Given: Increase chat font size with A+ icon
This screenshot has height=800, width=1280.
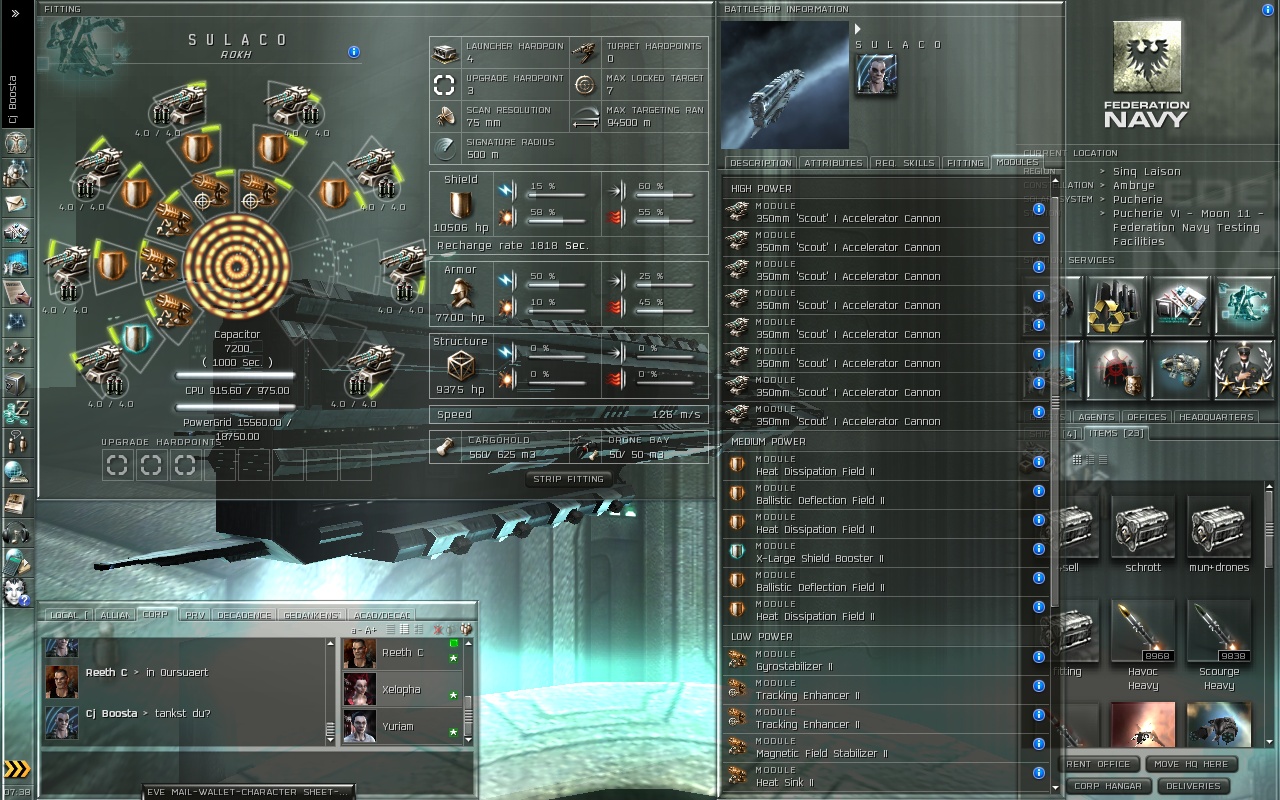Looking at the screenshot, I should pos(372,630).
